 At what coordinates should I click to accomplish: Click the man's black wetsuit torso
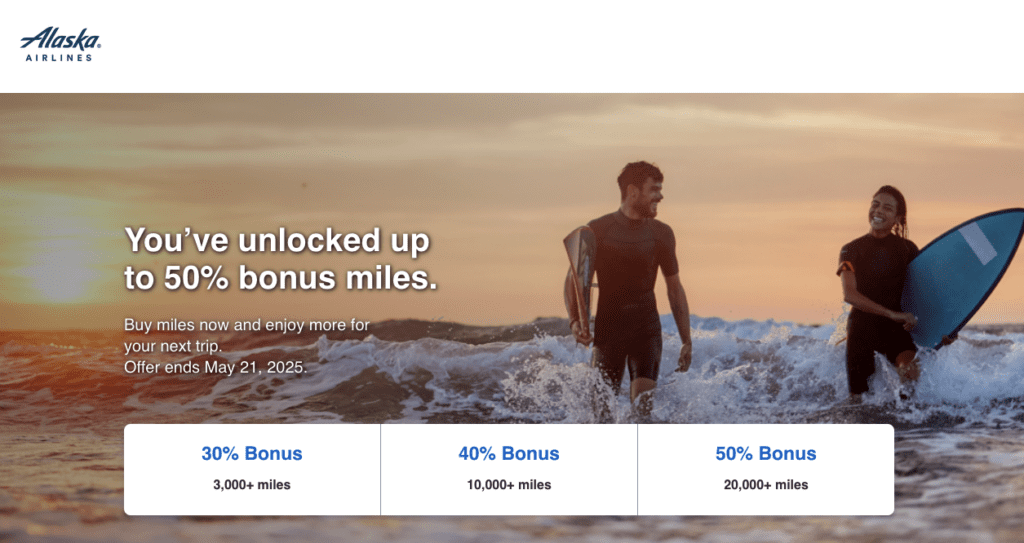tap(630, 265)
